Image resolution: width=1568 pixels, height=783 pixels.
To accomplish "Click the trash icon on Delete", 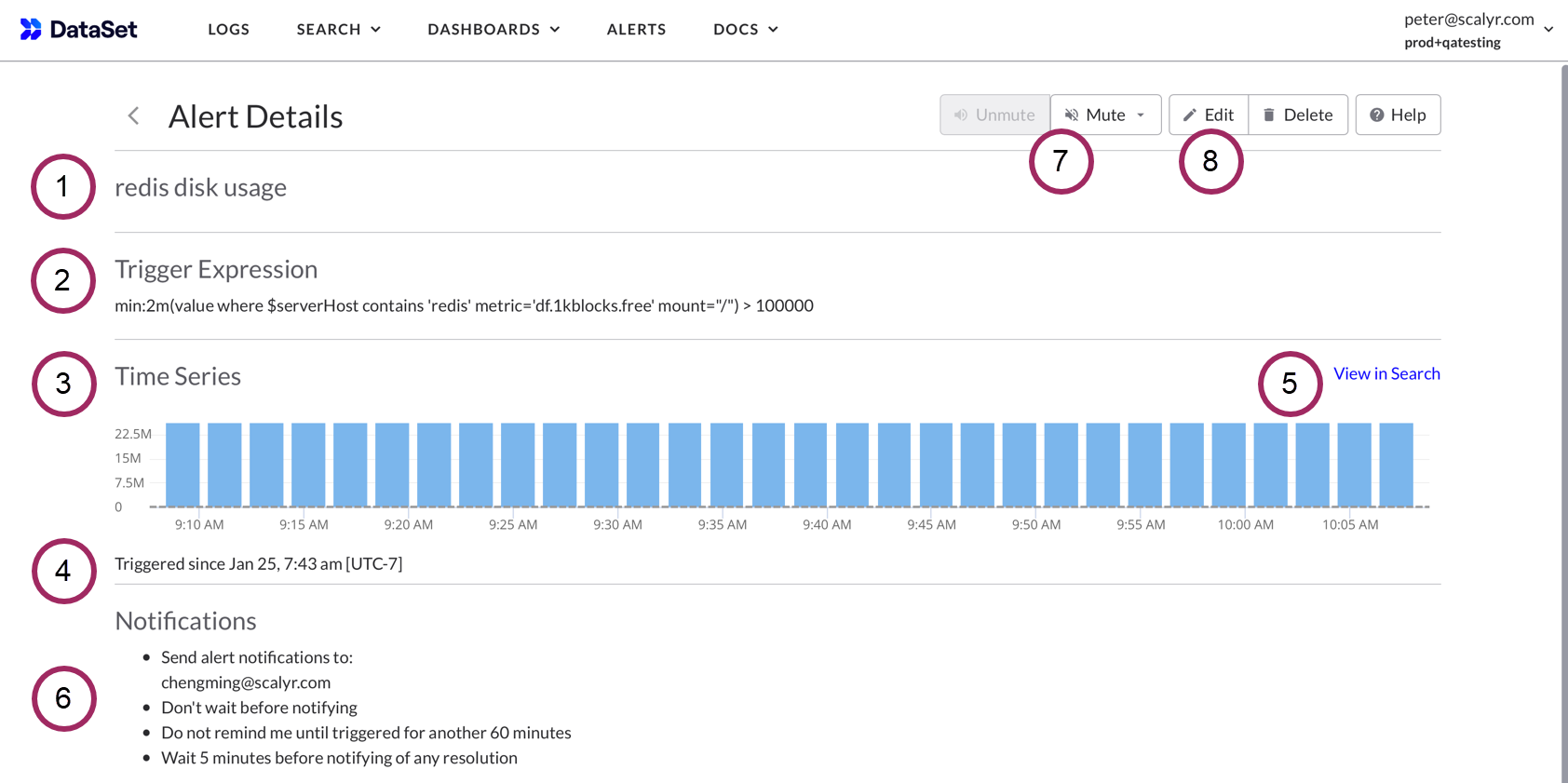I will point(1268,115).
